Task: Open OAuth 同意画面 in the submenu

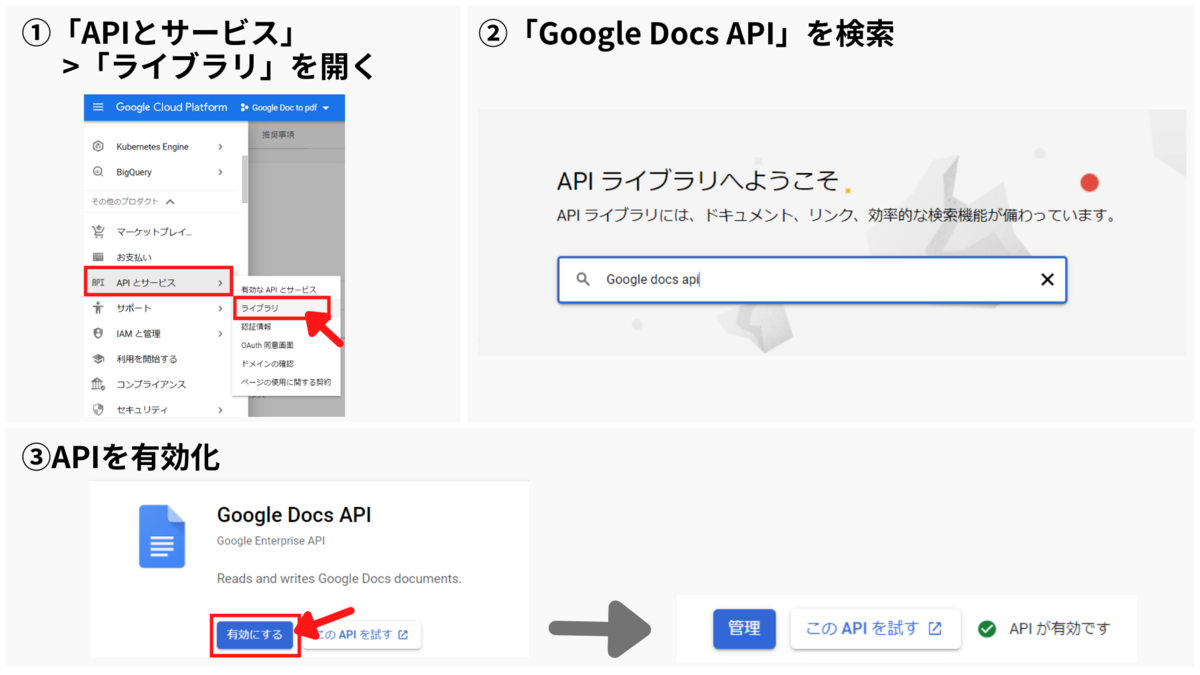Action: coord(267,345)
